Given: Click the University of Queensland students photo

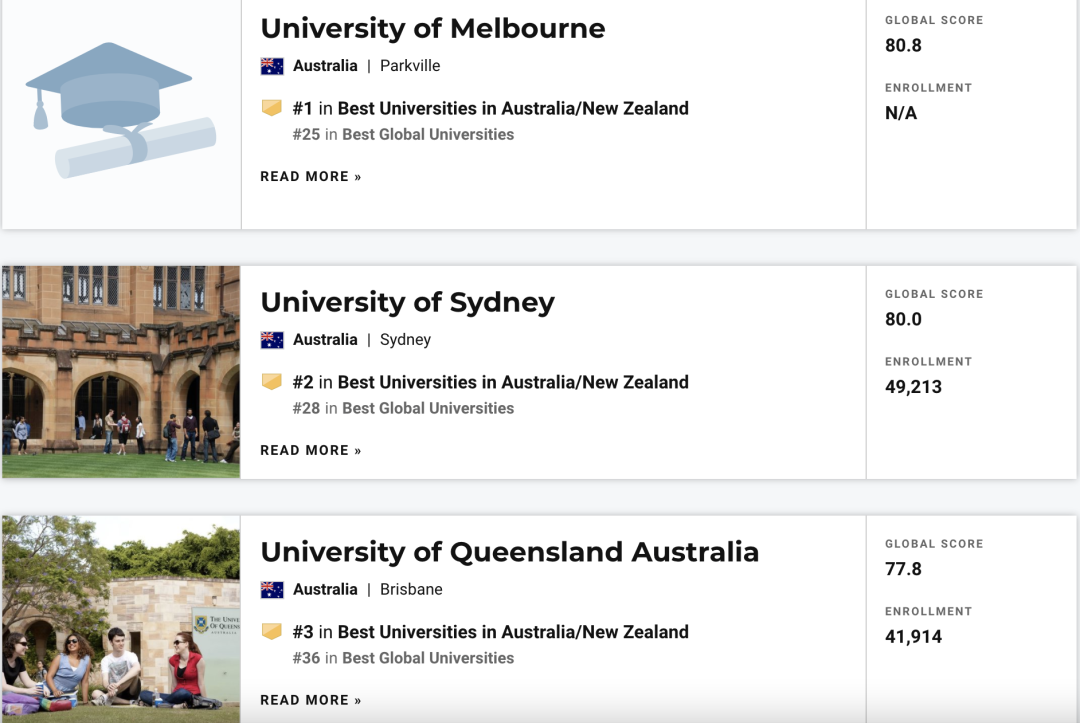Looking at the screenshot, I should tap(121, 619).
